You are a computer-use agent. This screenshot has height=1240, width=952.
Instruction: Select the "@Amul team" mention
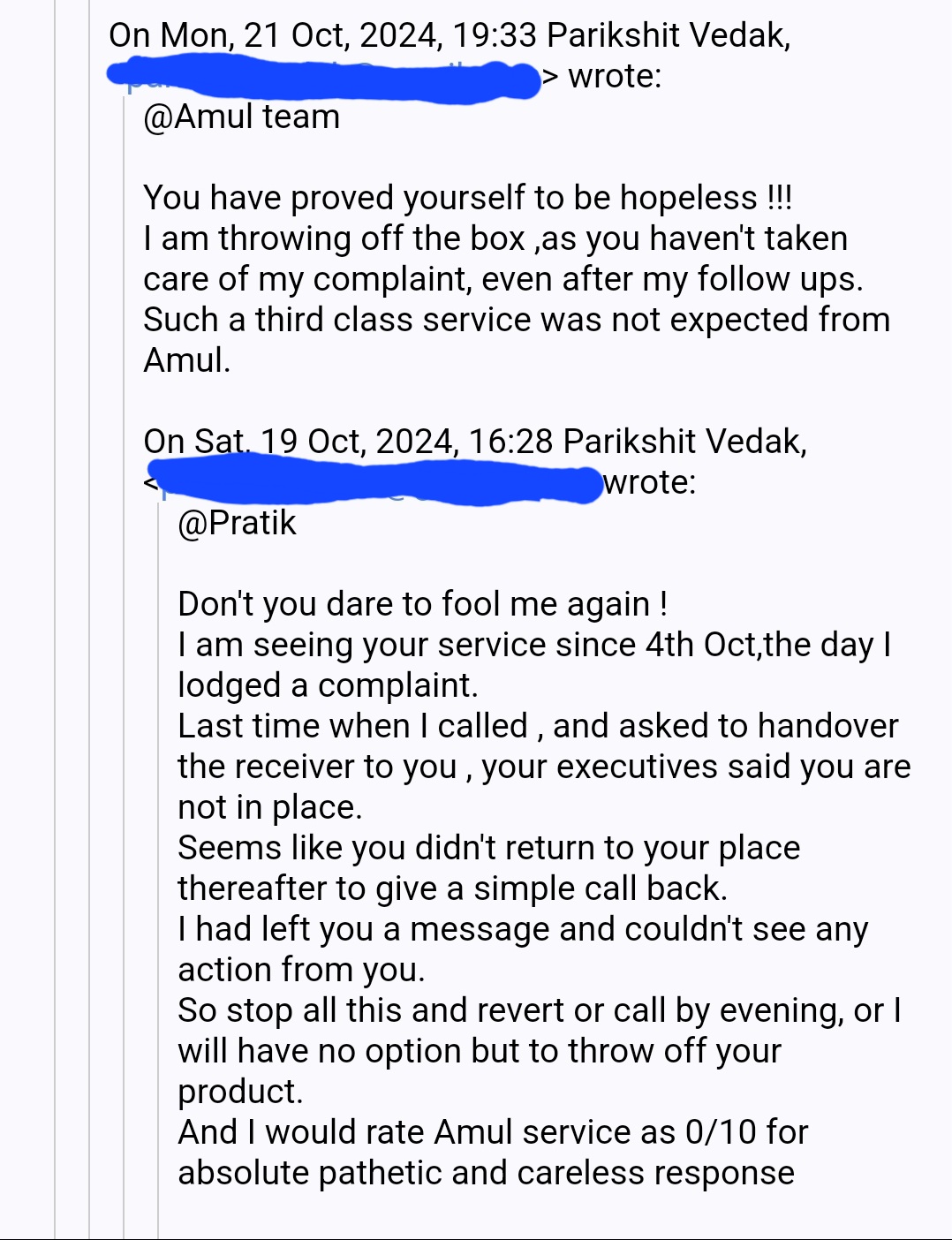coord(241,117)
